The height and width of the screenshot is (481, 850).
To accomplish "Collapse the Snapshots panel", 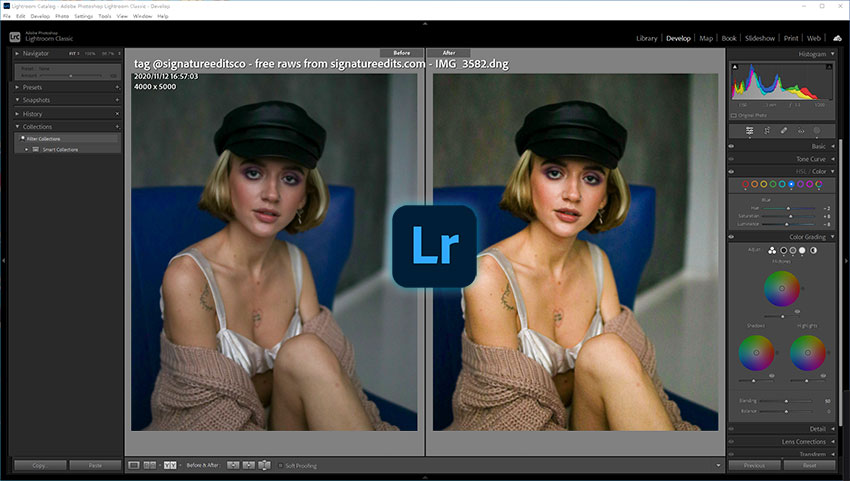I will pos(17,100).
